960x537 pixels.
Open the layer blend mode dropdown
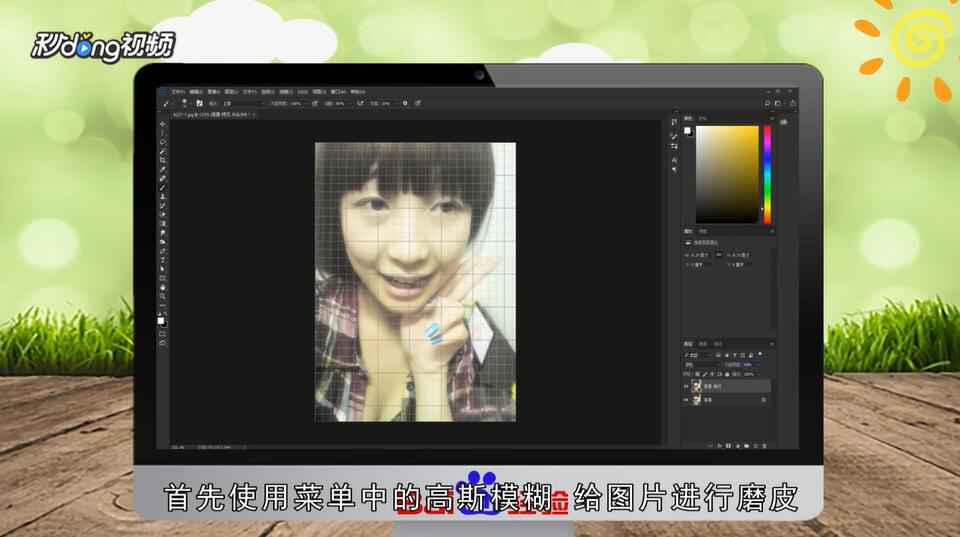tap(702, 364)
